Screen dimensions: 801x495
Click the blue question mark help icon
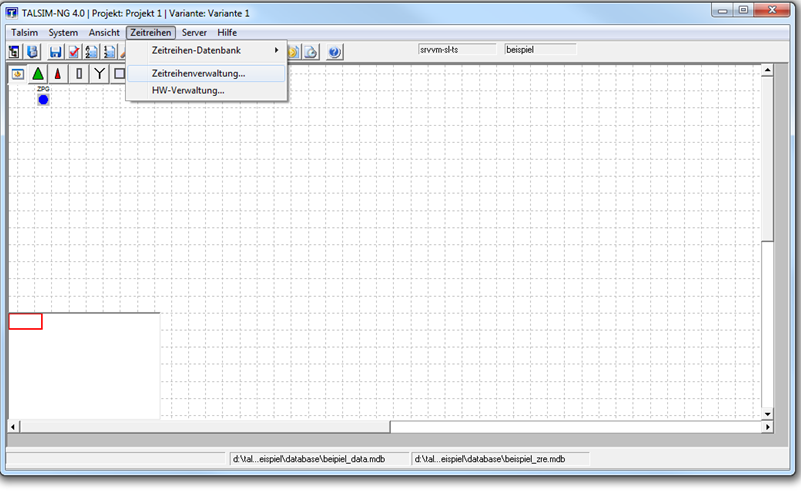334,52
